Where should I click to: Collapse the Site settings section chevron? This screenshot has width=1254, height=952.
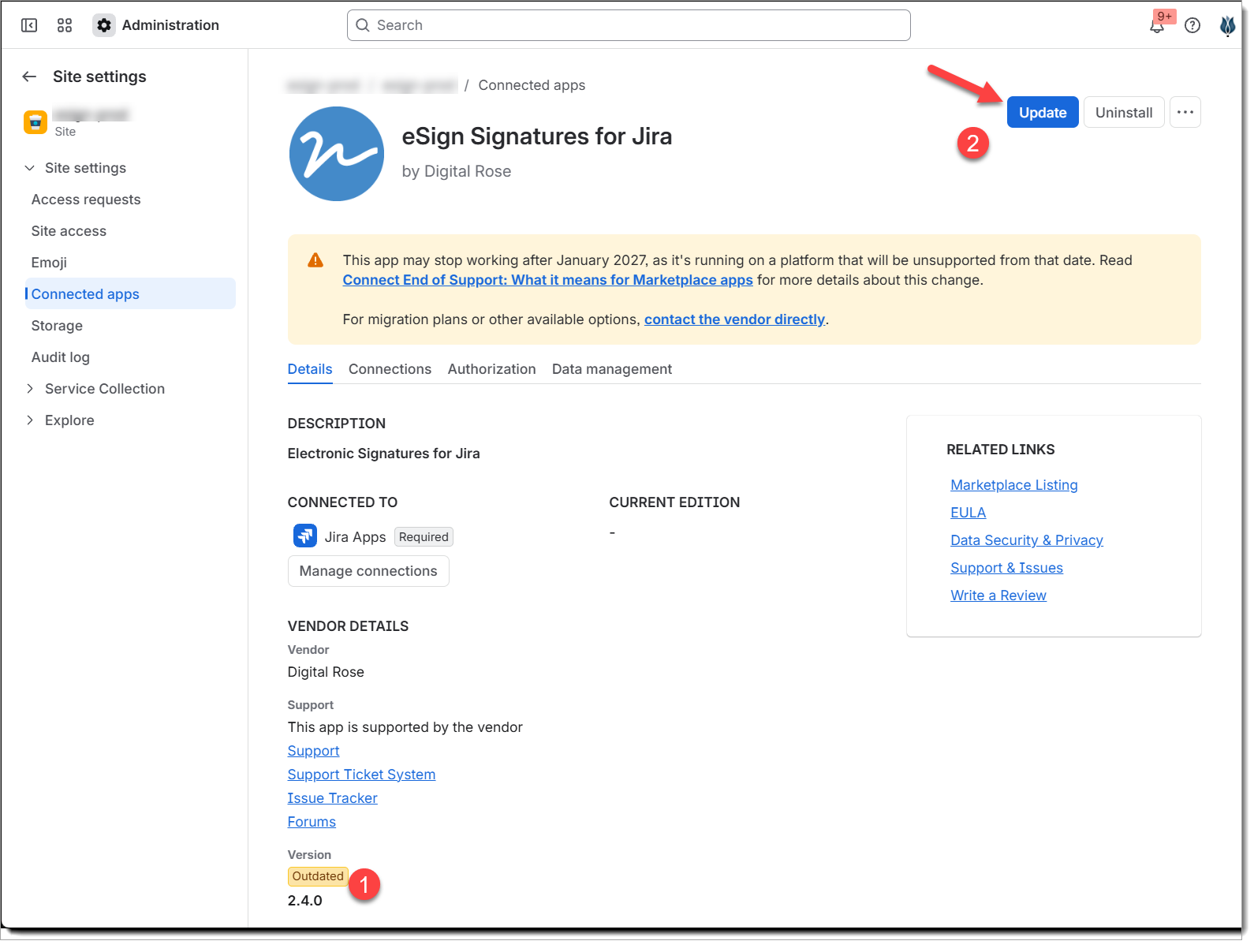tap(30, 168)
